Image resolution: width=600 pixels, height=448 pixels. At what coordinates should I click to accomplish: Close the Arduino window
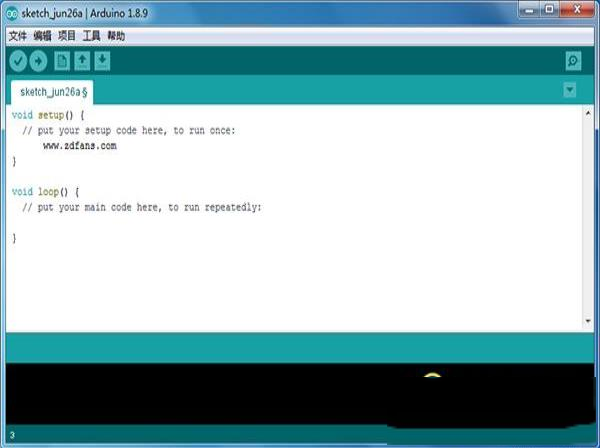click(577, 10)
